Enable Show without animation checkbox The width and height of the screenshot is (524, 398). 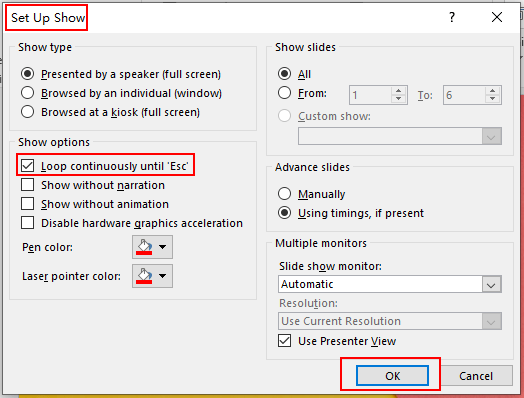coord(27,204)
